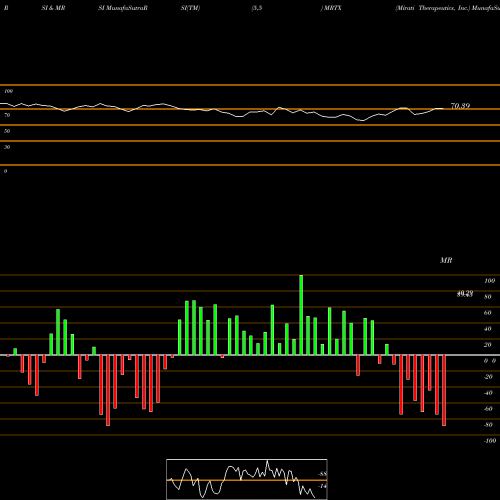Click the 50 label on RSI axis
The width and height of the screenshot is (500, 500).
[7, 131]
